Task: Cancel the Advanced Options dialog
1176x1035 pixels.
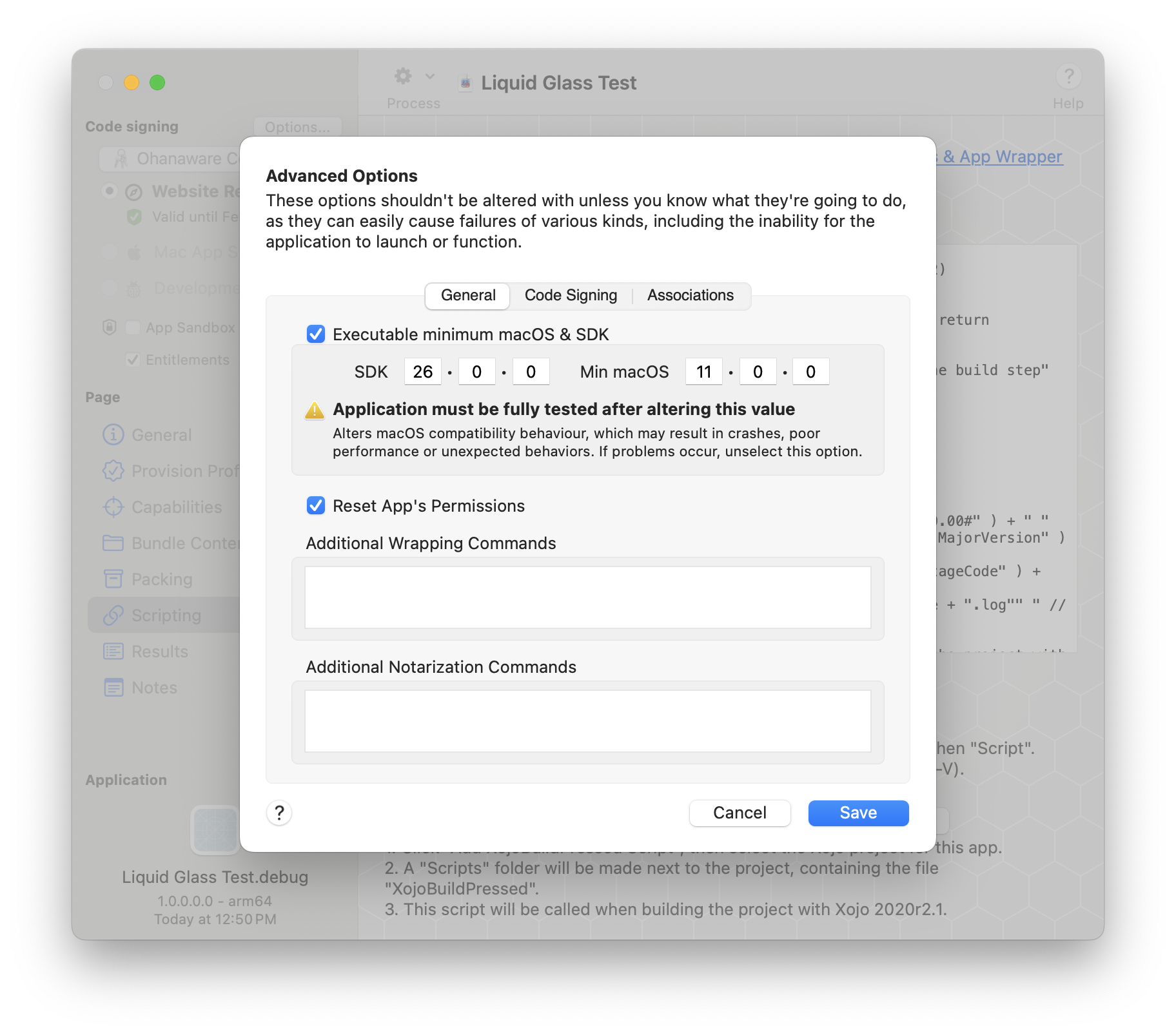Action: pyautogui.click(x=740, y=813)
